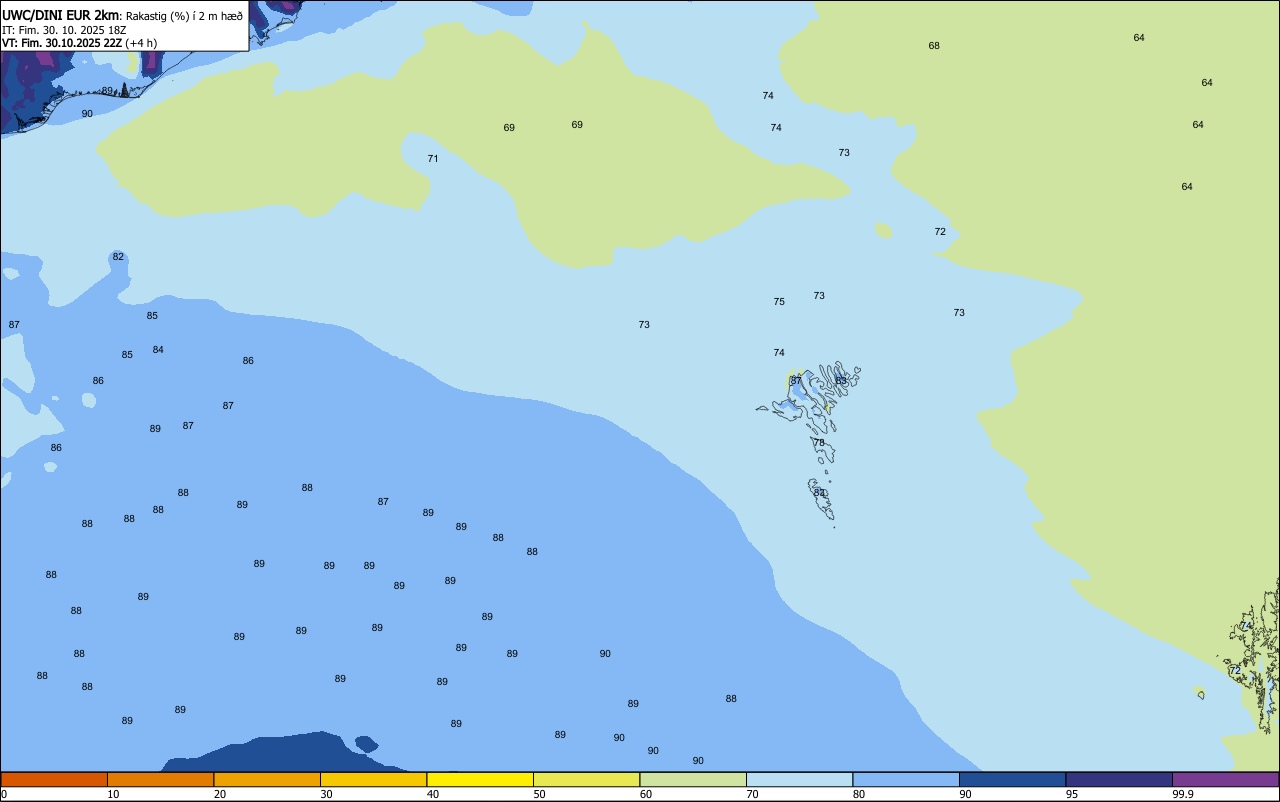1280x802 pixels.
Task: Click the 'Rakastig (%) í 2 m hæð' label
Action: 184,16
